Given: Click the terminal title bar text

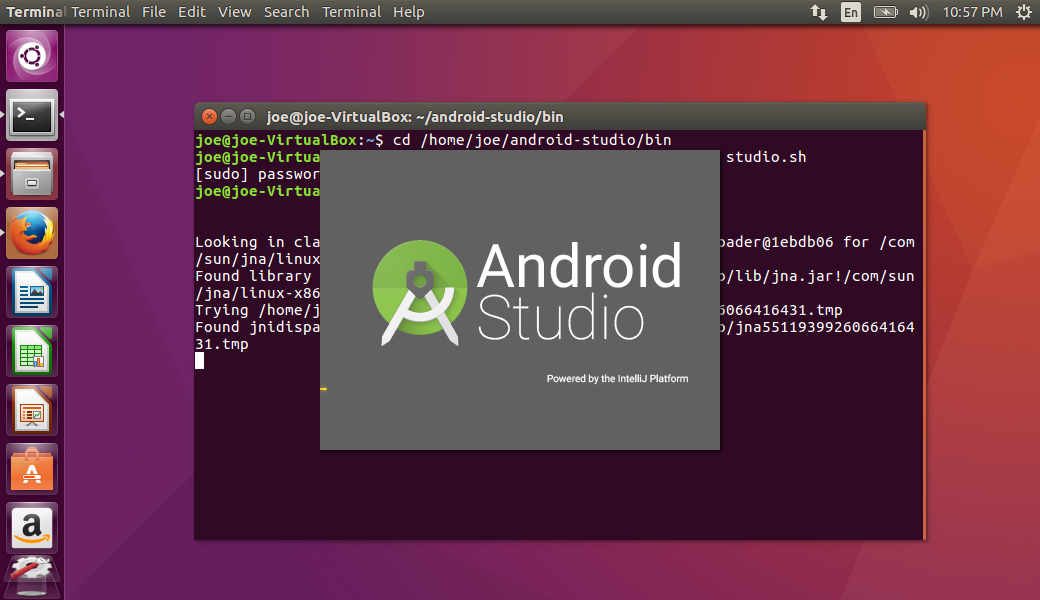Looking at the screenshot, I should tap(415, 117).
